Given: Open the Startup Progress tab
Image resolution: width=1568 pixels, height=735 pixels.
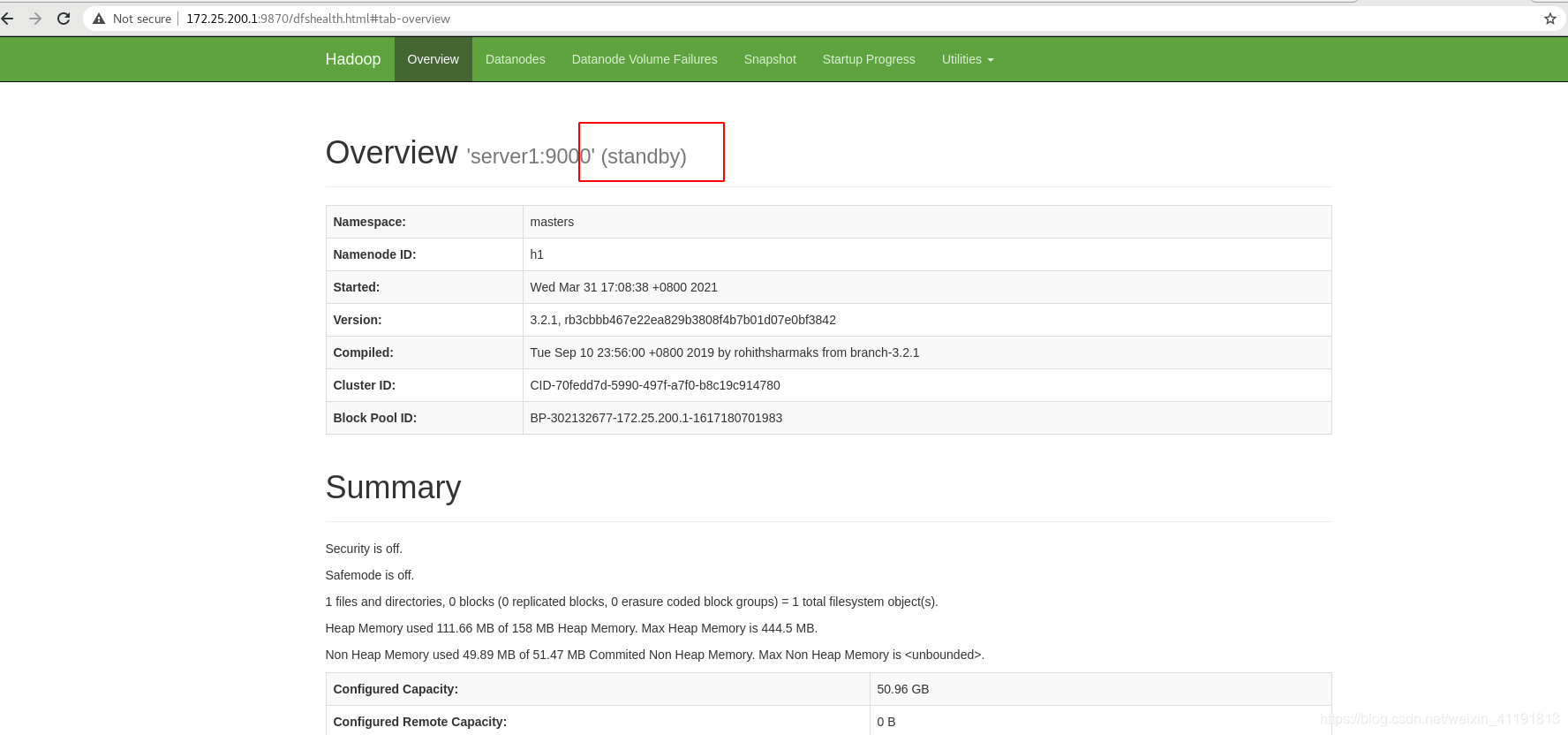Looking at the screenshot, I should click(x=869, y=59).
